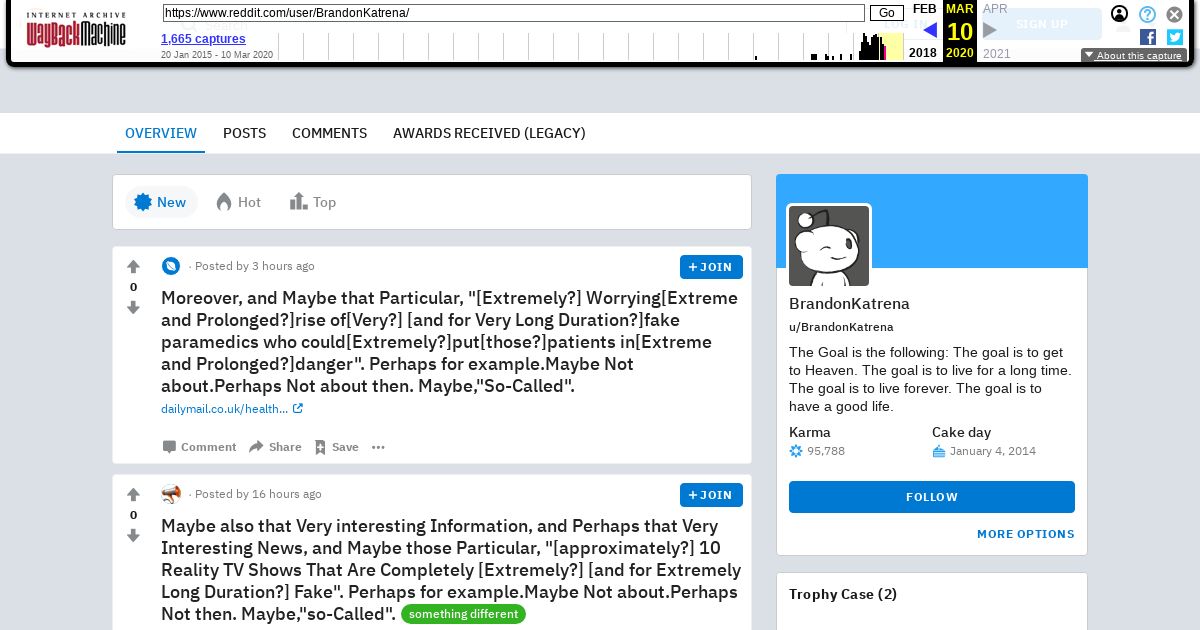Viewport: 1200px width, 630px height.
Task: Switch to the Posts tab
Action: click(x=244, y=133)
